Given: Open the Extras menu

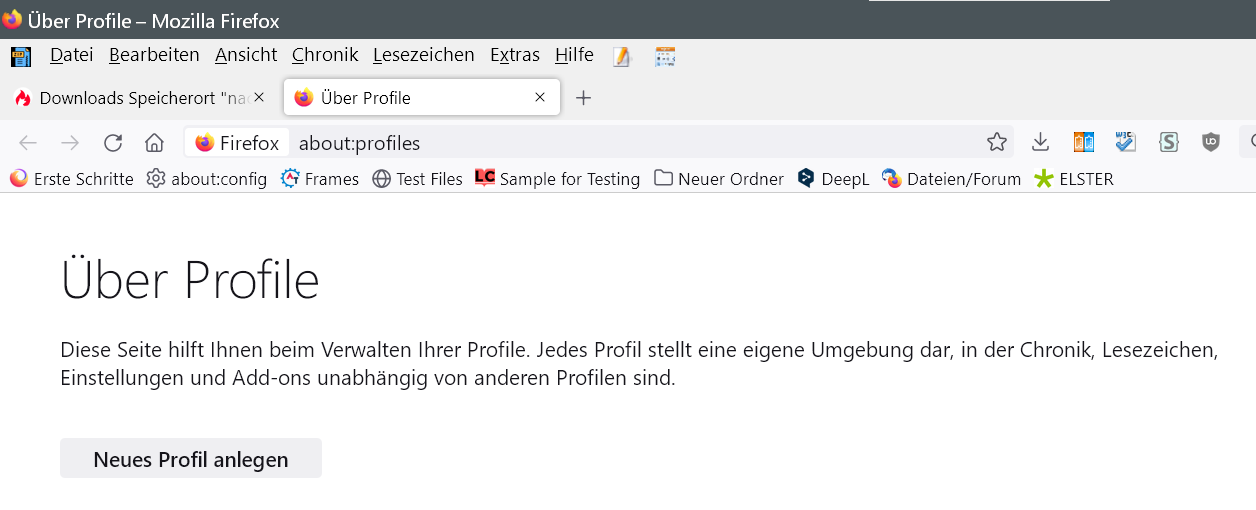Looking at the screenshot, I should (514, 55).
